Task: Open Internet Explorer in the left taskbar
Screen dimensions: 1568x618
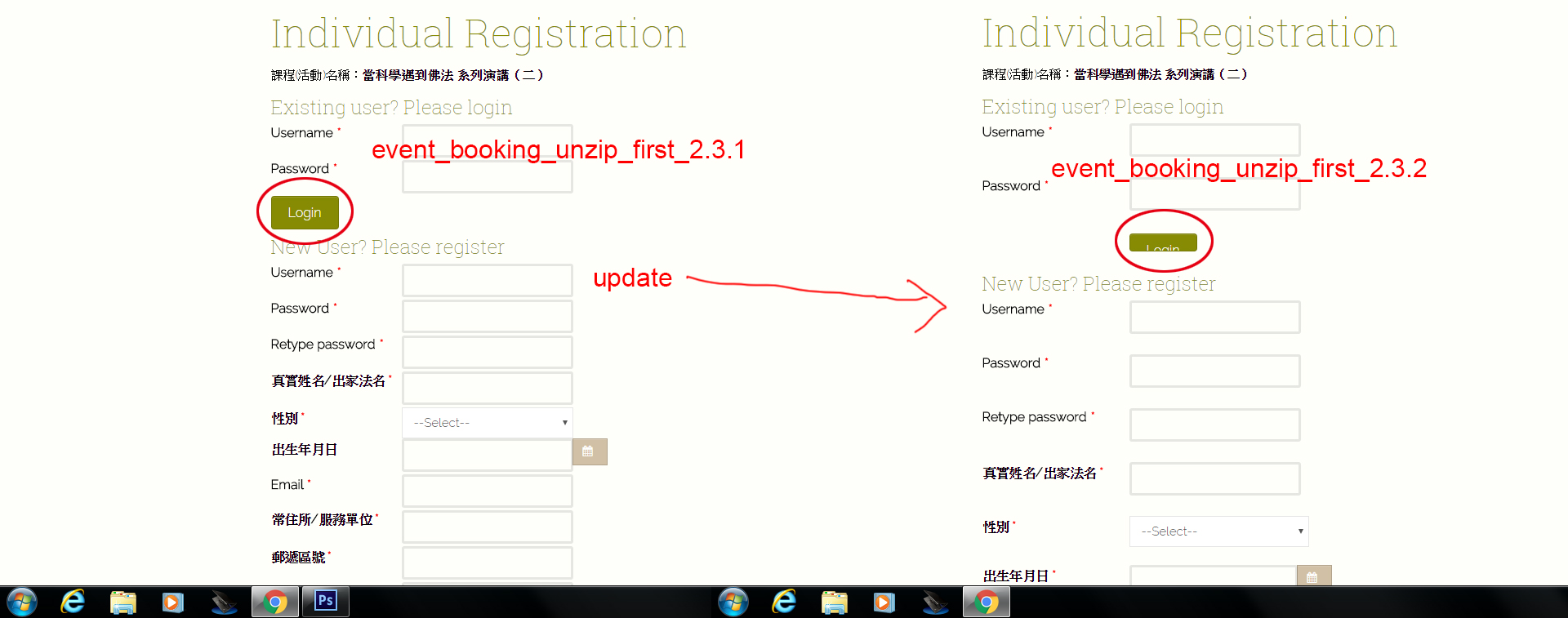Action: [x=73, y=602]
